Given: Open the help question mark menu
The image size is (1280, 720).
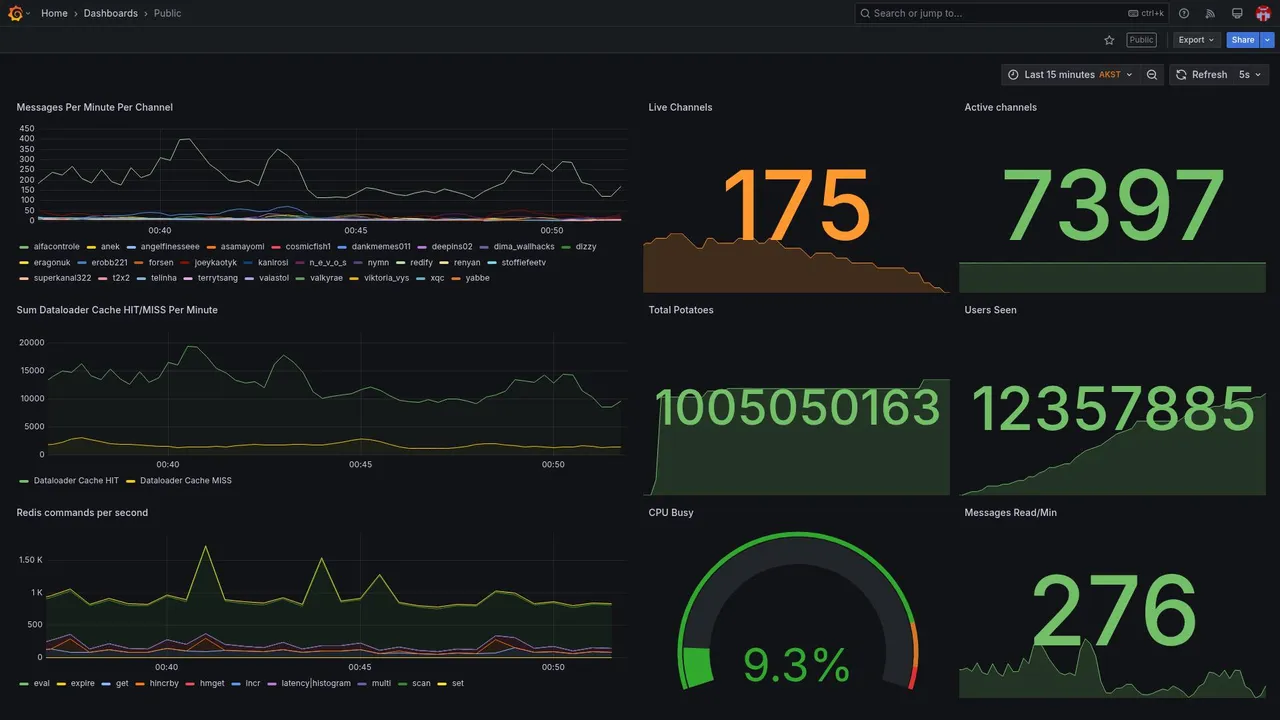Looking at the screenshot, I should (x=1184, y=13).
